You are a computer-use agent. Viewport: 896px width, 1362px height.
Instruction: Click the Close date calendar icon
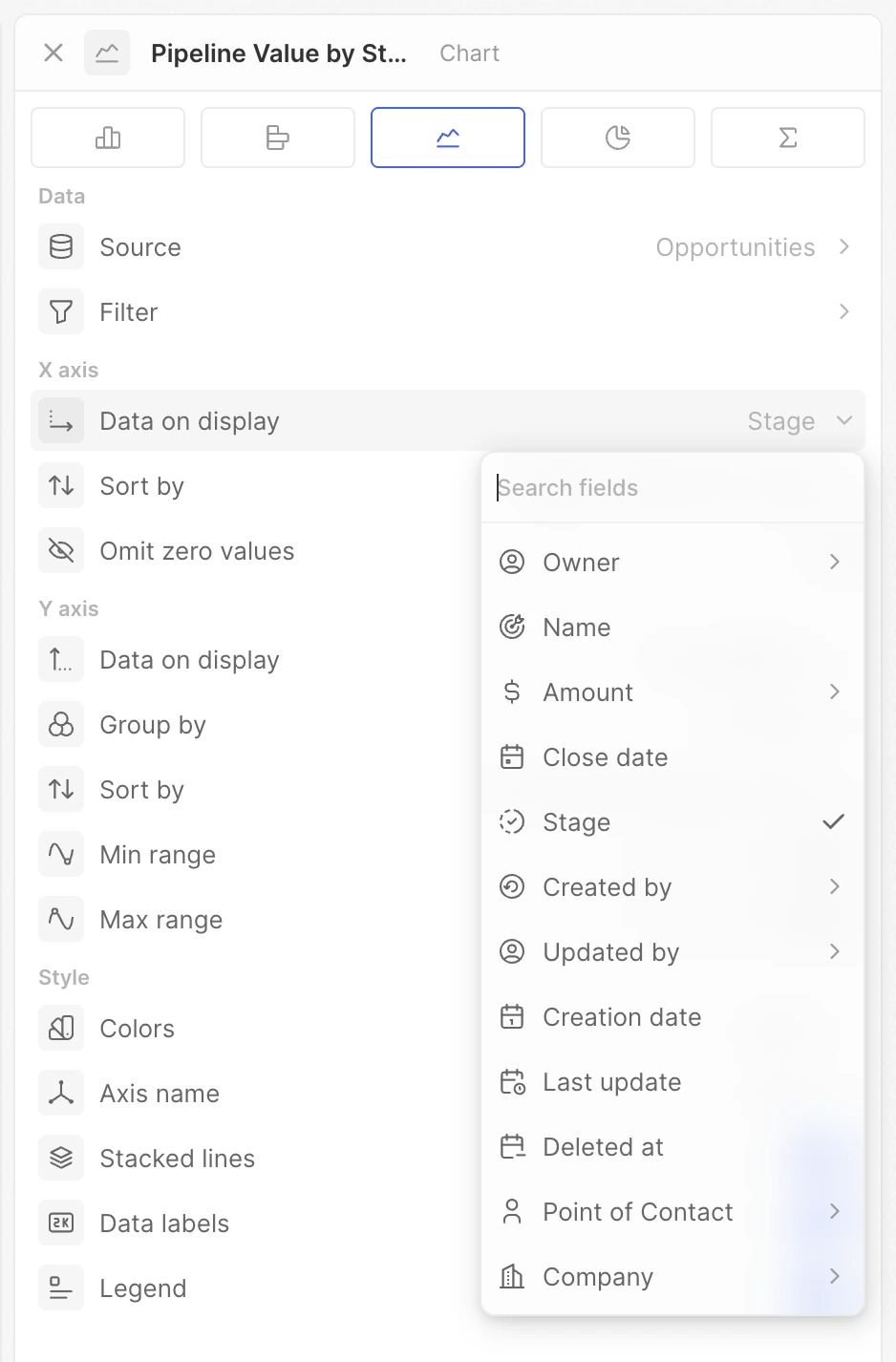click(x=512, y=756)
